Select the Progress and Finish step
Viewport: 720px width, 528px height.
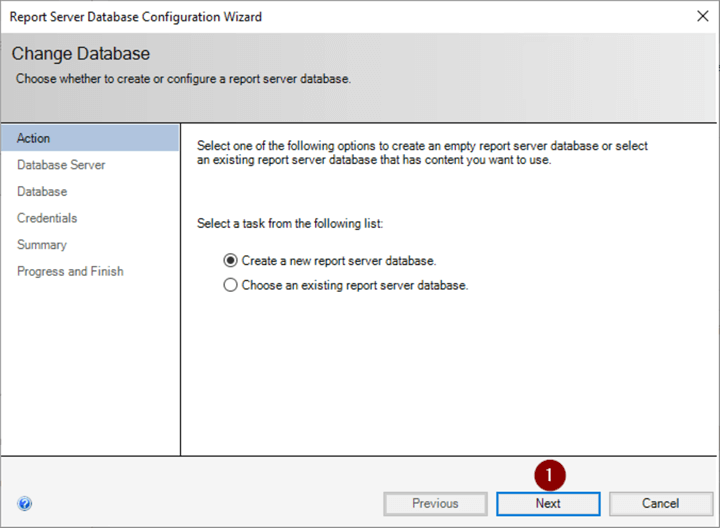70,271
